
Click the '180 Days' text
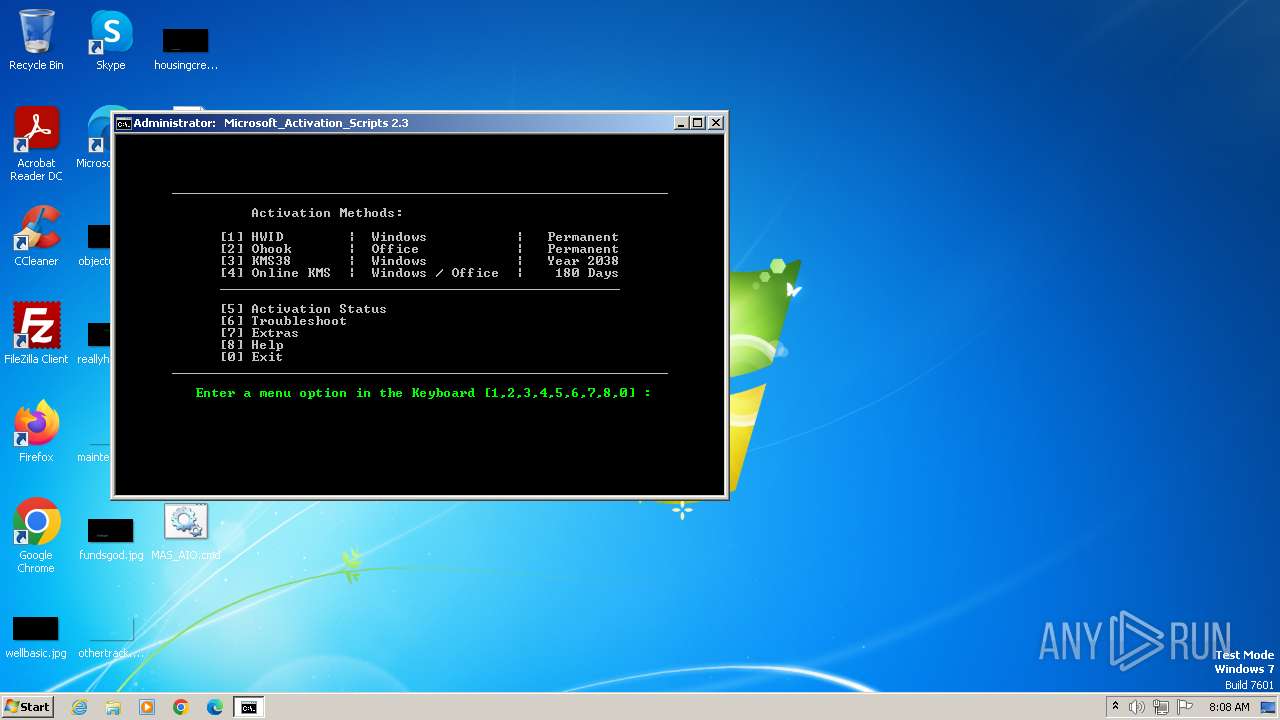pyautogui.click(x=587, y=273)
